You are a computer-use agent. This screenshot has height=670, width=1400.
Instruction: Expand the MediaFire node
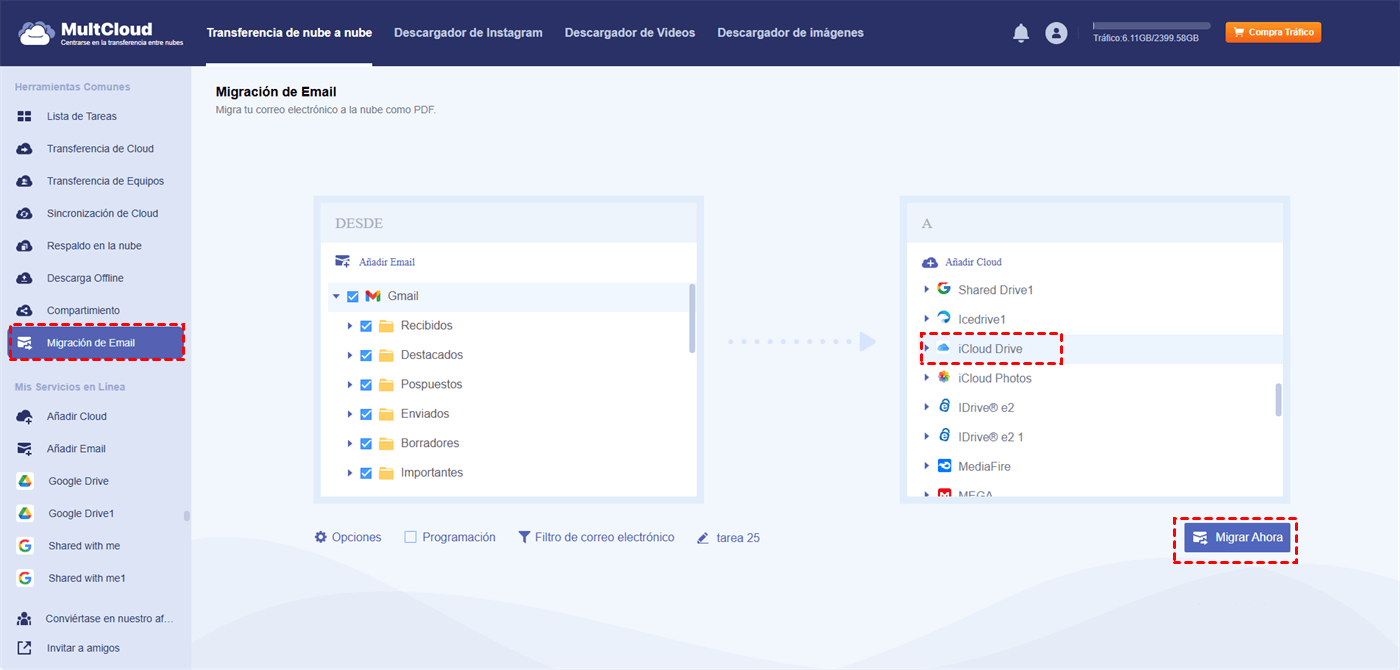pyautogui.click(x=927, y=466)
